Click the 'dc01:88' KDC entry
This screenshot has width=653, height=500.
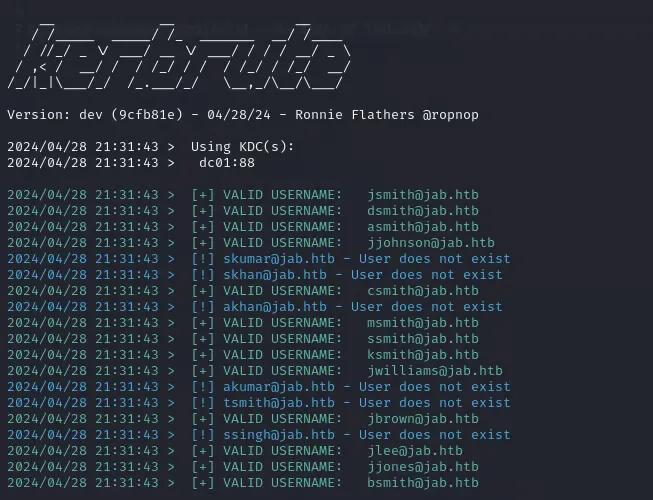[227, 163]
